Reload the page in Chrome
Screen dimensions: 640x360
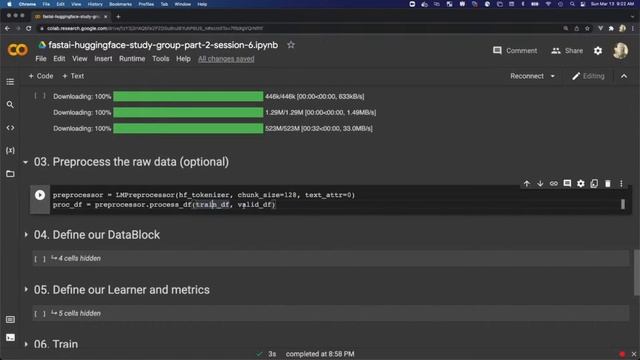click(28, 28)
